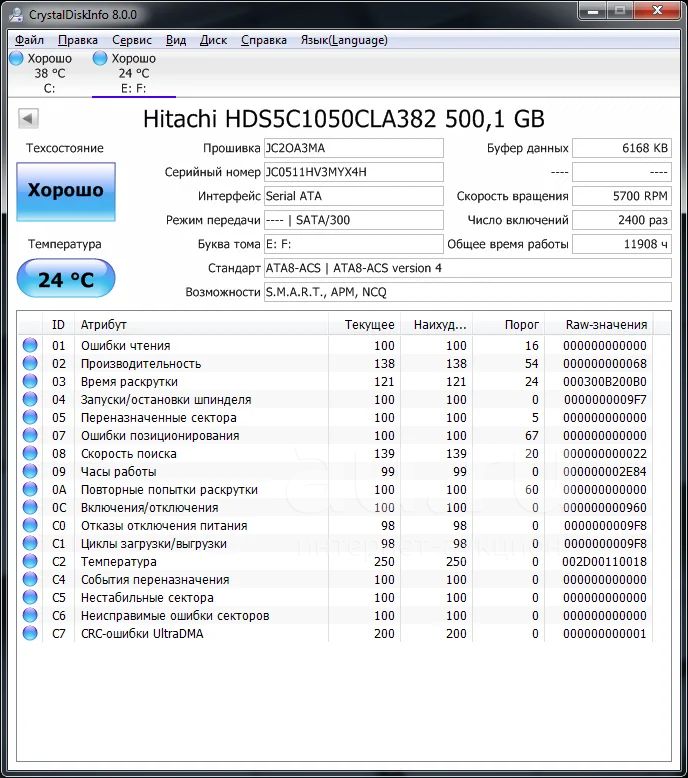This screenshot has width=688, height=778.
Task: Close the CrystalDiskInfo window
Action: (x=657, y=10)
